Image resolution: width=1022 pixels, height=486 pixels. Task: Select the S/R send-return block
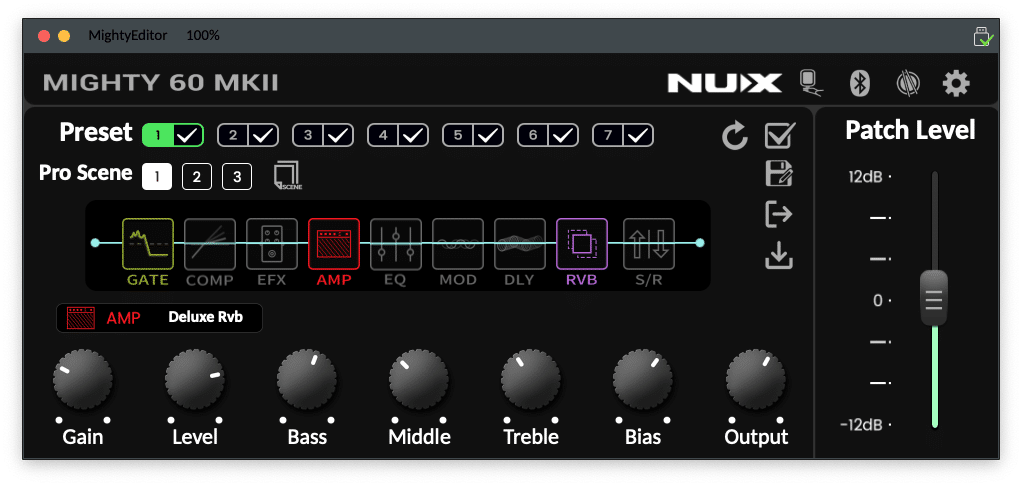coord(648,244)
